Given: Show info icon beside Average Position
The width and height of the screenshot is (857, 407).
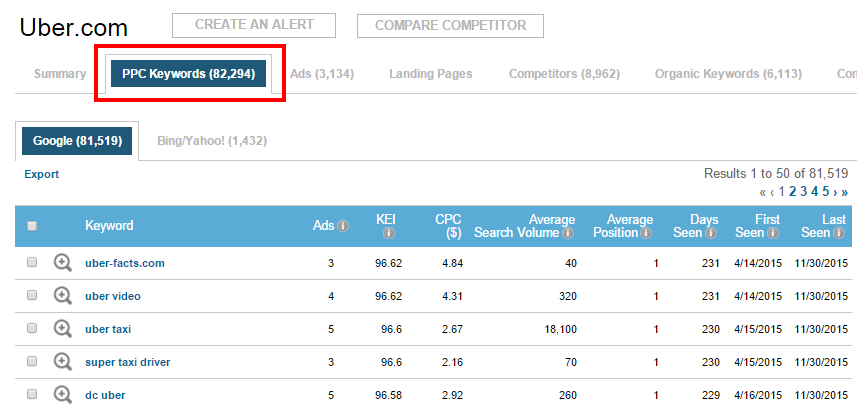Looking at the screenshot, I should pos(646,233).
